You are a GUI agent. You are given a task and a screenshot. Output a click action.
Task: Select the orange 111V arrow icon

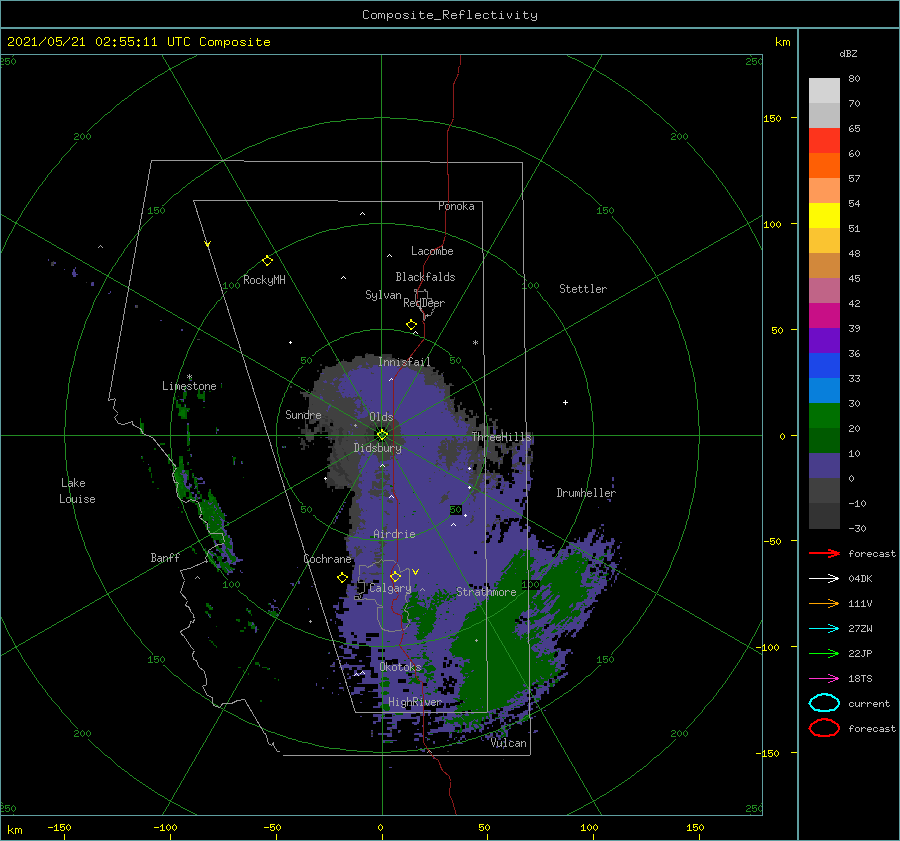coord(824,603)
